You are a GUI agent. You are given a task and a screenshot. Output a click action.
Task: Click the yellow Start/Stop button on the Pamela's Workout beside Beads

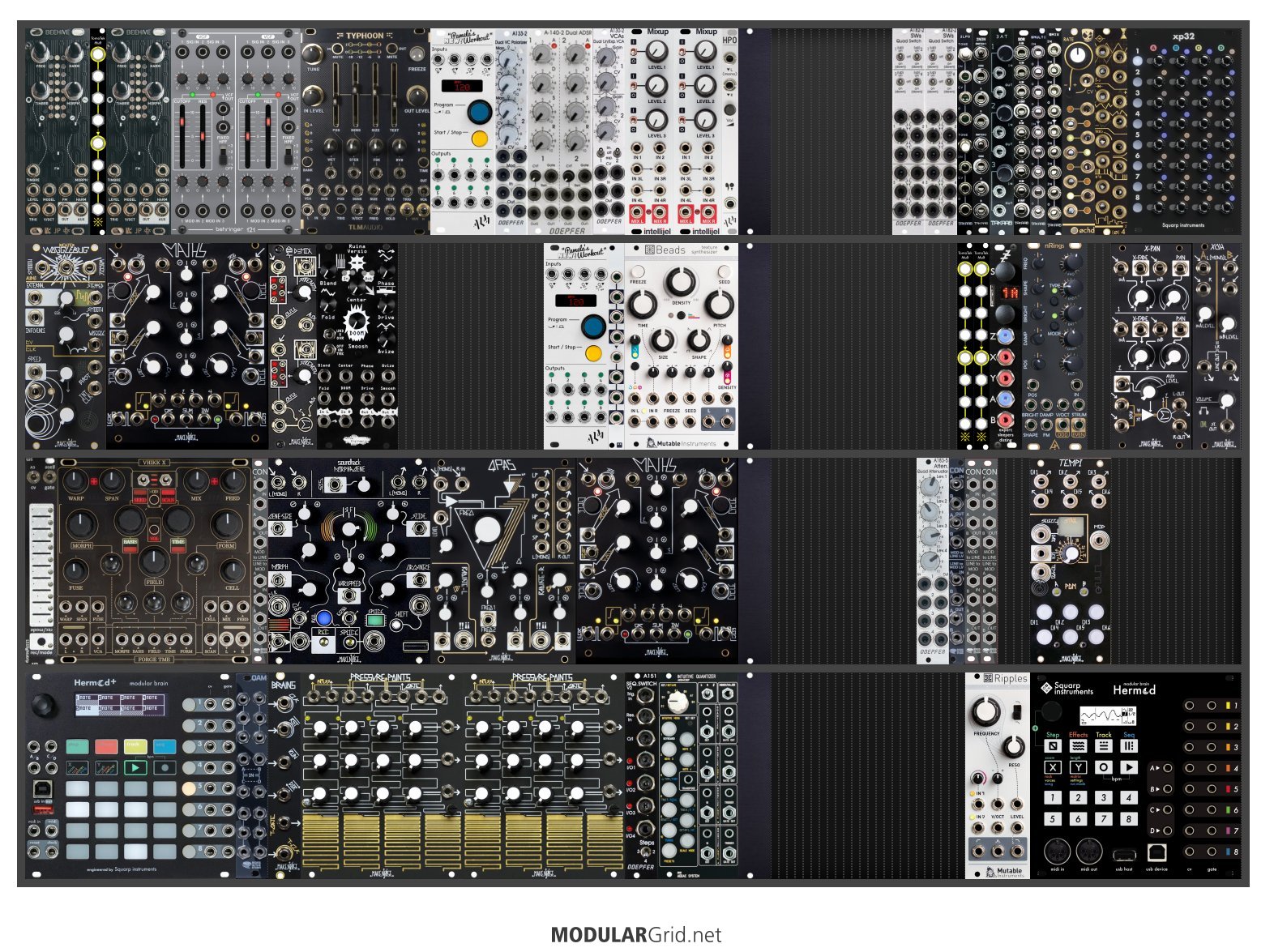pyautogui.click(x=593, y=353)
